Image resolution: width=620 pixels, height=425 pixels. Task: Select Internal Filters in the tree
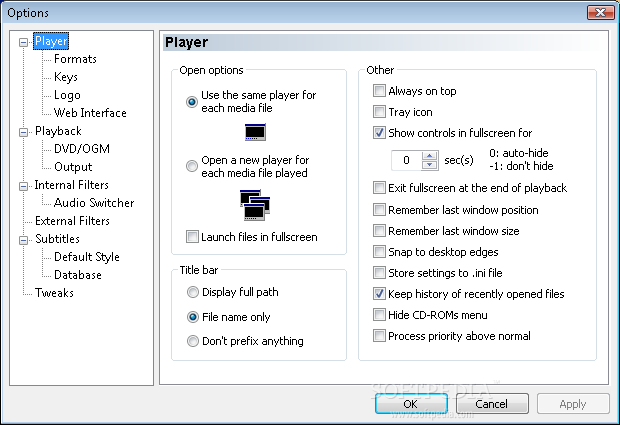click(72, 185)
